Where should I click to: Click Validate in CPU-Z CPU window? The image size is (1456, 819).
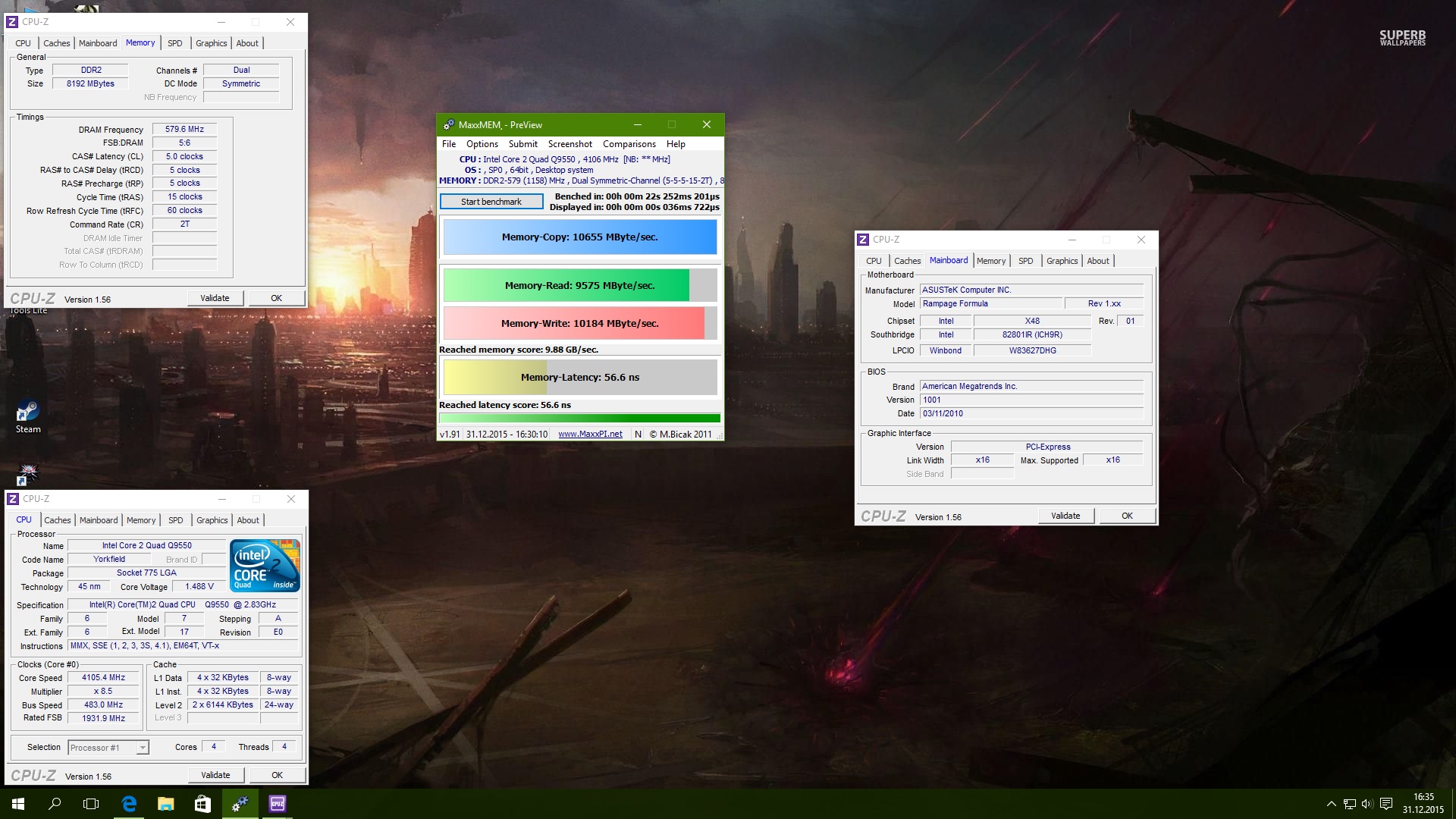tap(215, 776)
